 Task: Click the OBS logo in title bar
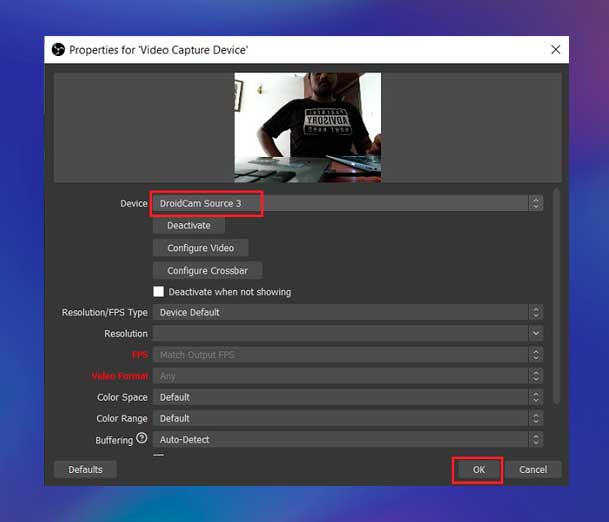[58, 50]
